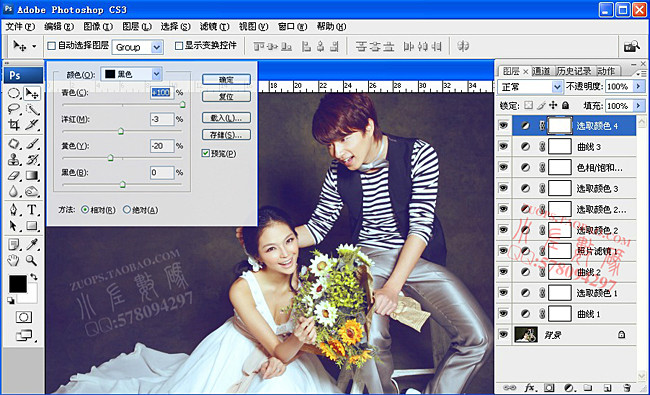
Task: Select the Brush tool
Action: click(x=32, y=144)
